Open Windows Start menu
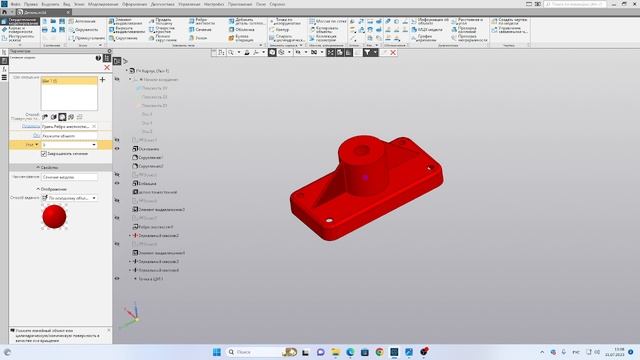 point(217,352)
